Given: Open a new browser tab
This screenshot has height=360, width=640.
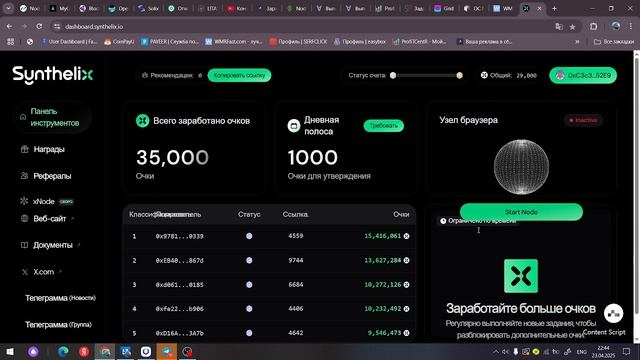Looking at the screenshot, I should tap(554, 8).
